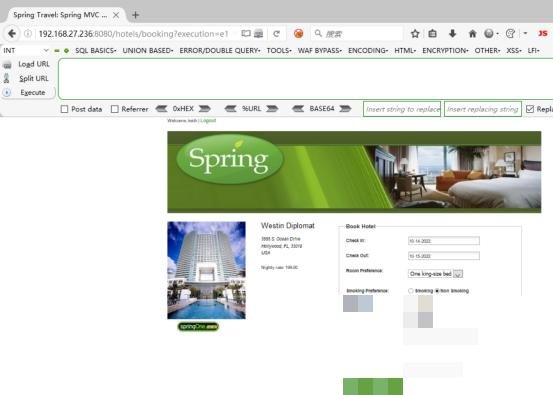Click the Insert replacing string field
The width and height of the screenshot is (553, 395).
483,109
